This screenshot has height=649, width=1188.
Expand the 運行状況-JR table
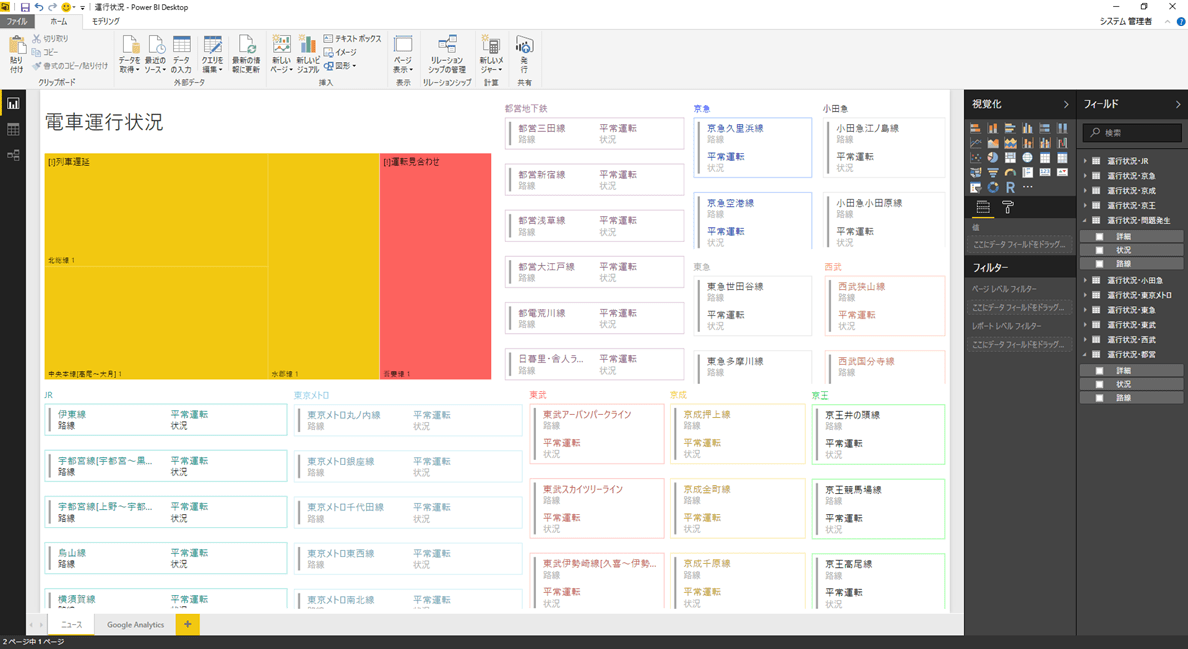click(x=1085, y=161)
